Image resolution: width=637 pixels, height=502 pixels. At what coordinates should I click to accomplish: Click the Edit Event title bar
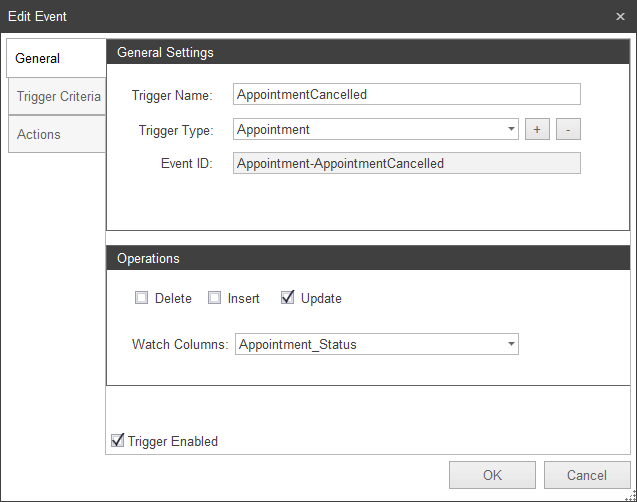pyautogui.click(x=300, y=16)
